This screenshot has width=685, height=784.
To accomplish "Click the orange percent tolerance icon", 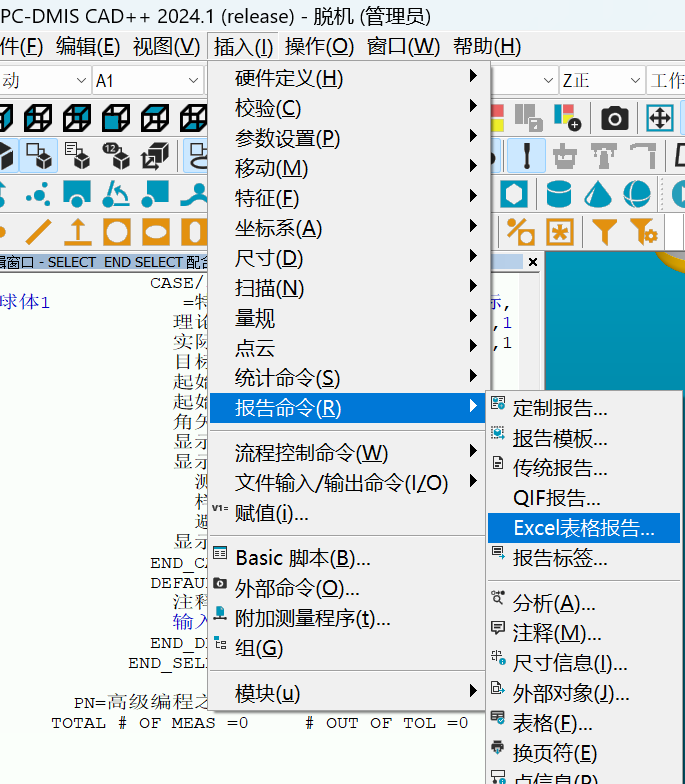I will tap(520, 232).
